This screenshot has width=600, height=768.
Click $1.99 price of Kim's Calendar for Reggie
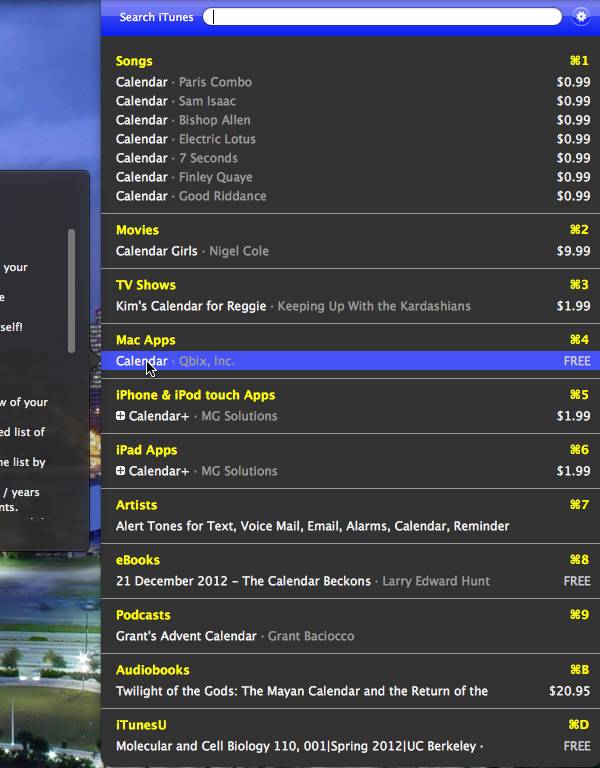point(574,306)
